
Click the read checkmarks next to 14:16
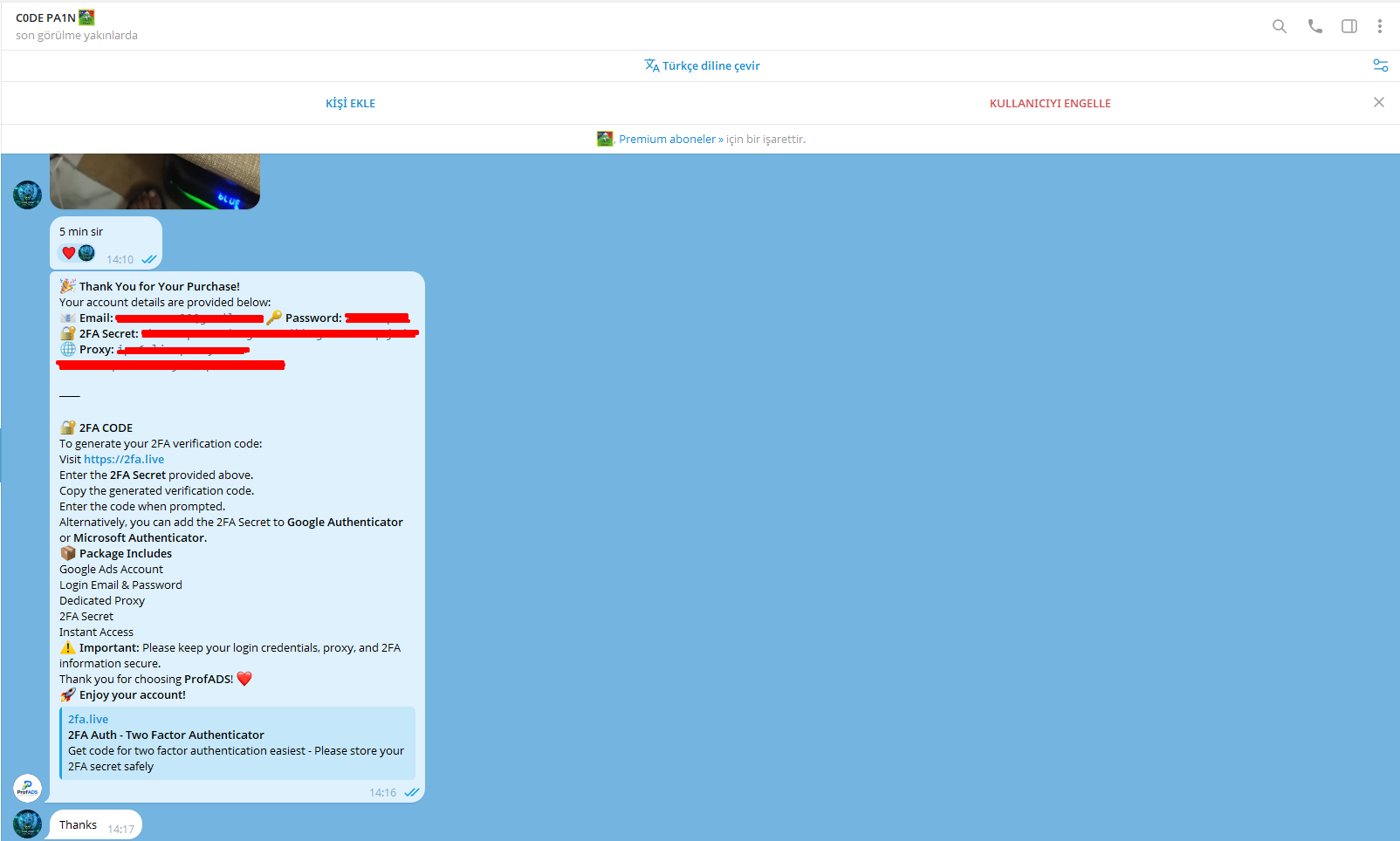click(x=412, y=792)
